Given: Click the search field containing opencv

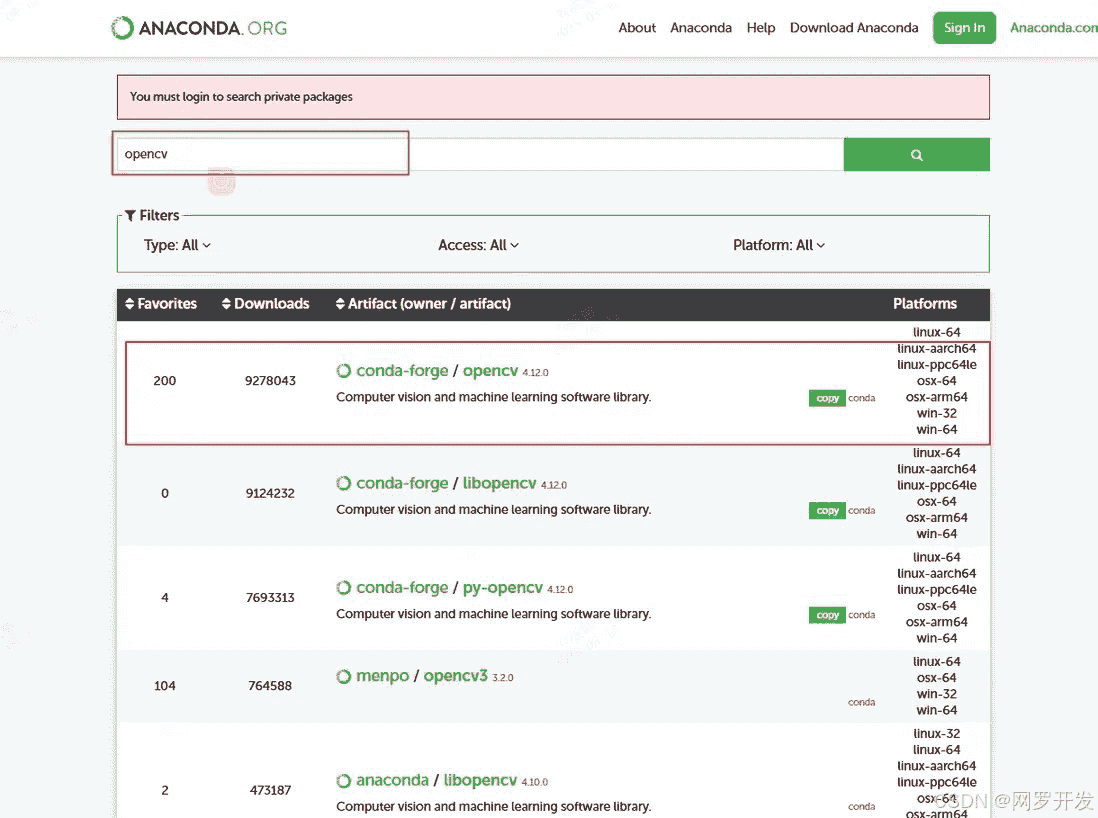Looking at the screenshot, I should 480,154.
